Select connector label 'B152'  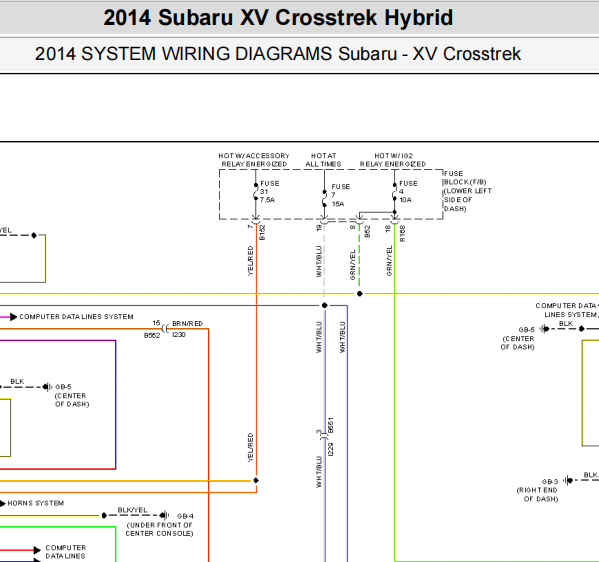tap(262, 232)
